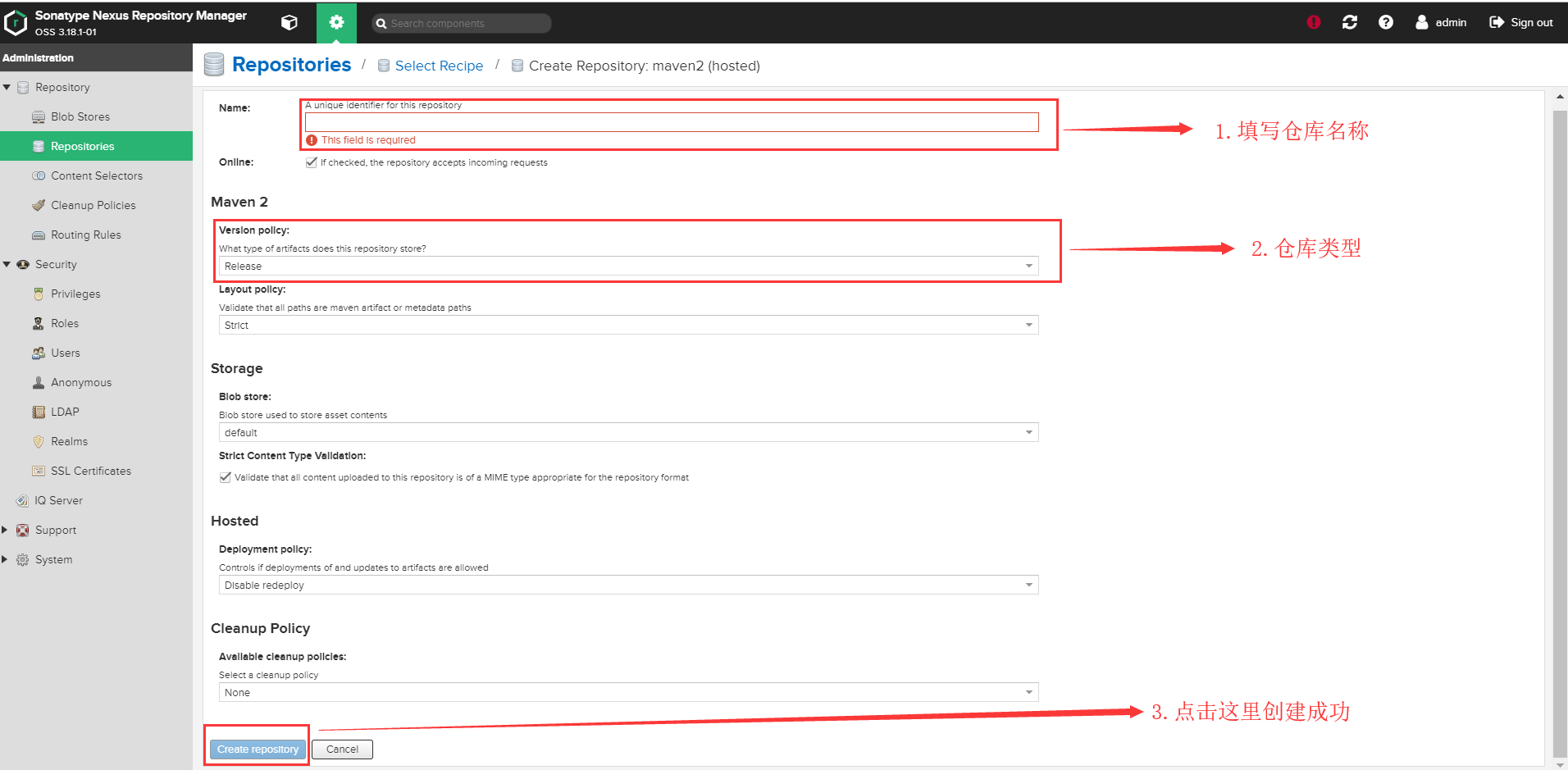Collapse the Security tree arrow
This screenshot has height=770, width=1568.
pyautogui.click(x=7, y=265)
